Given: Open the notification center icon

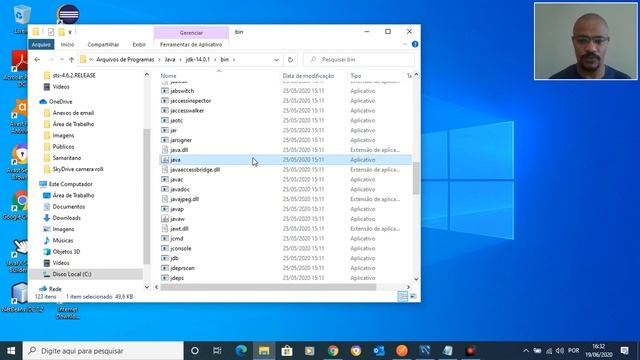Looking at the screenshot, I should 624,351.
